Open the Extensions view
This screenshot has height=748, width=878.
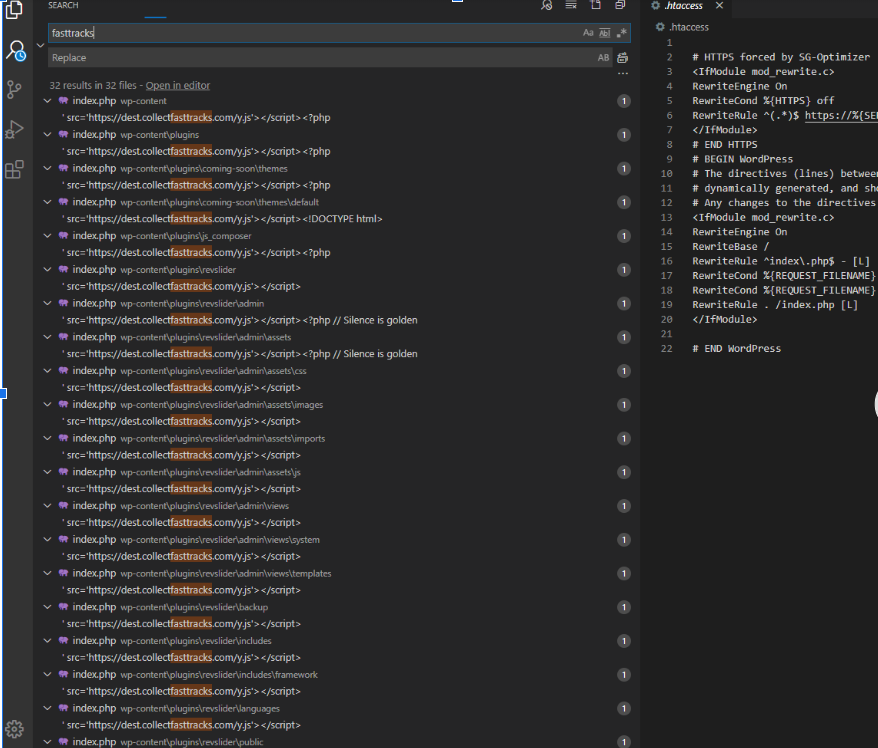pyautogui.click(x=14, y=169)
